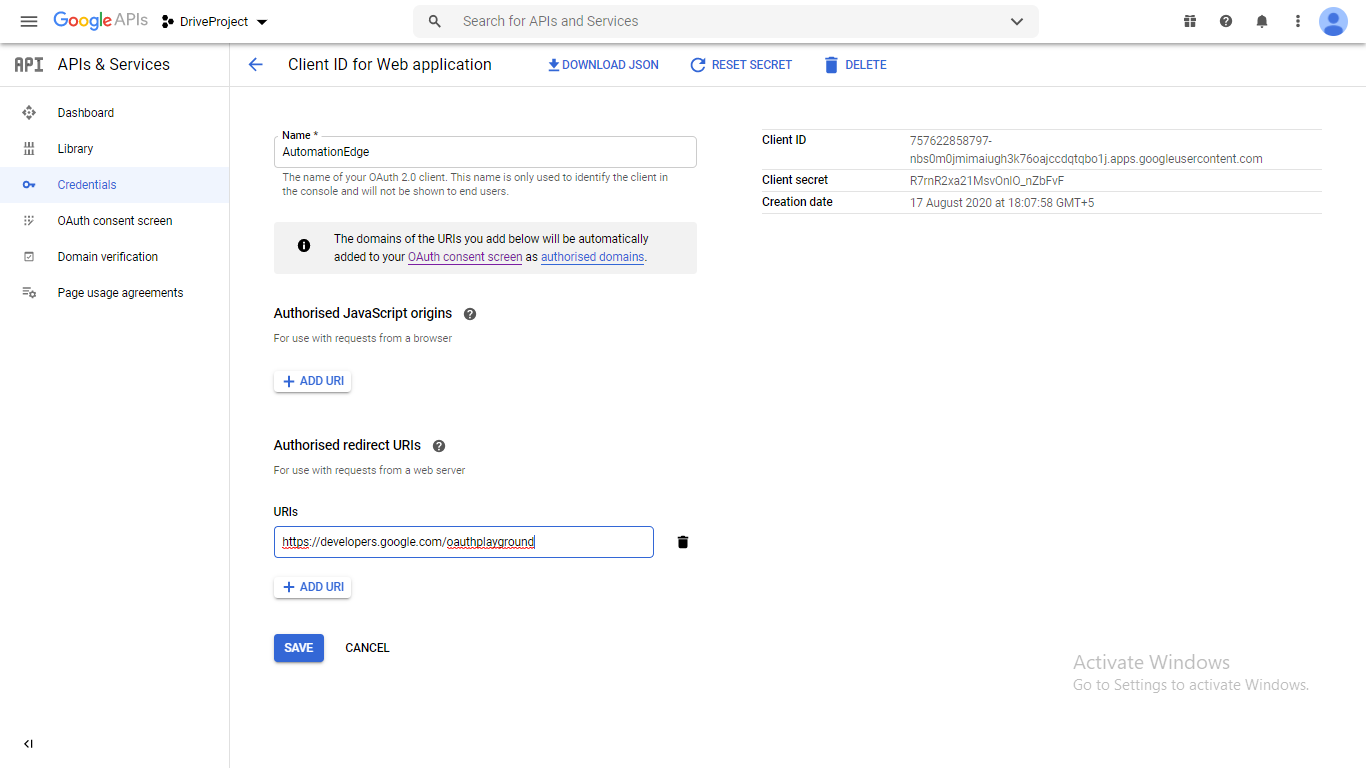Screen dimensions: 1366x768
Task: Download the client JSON file
Action: click(603, 64)
